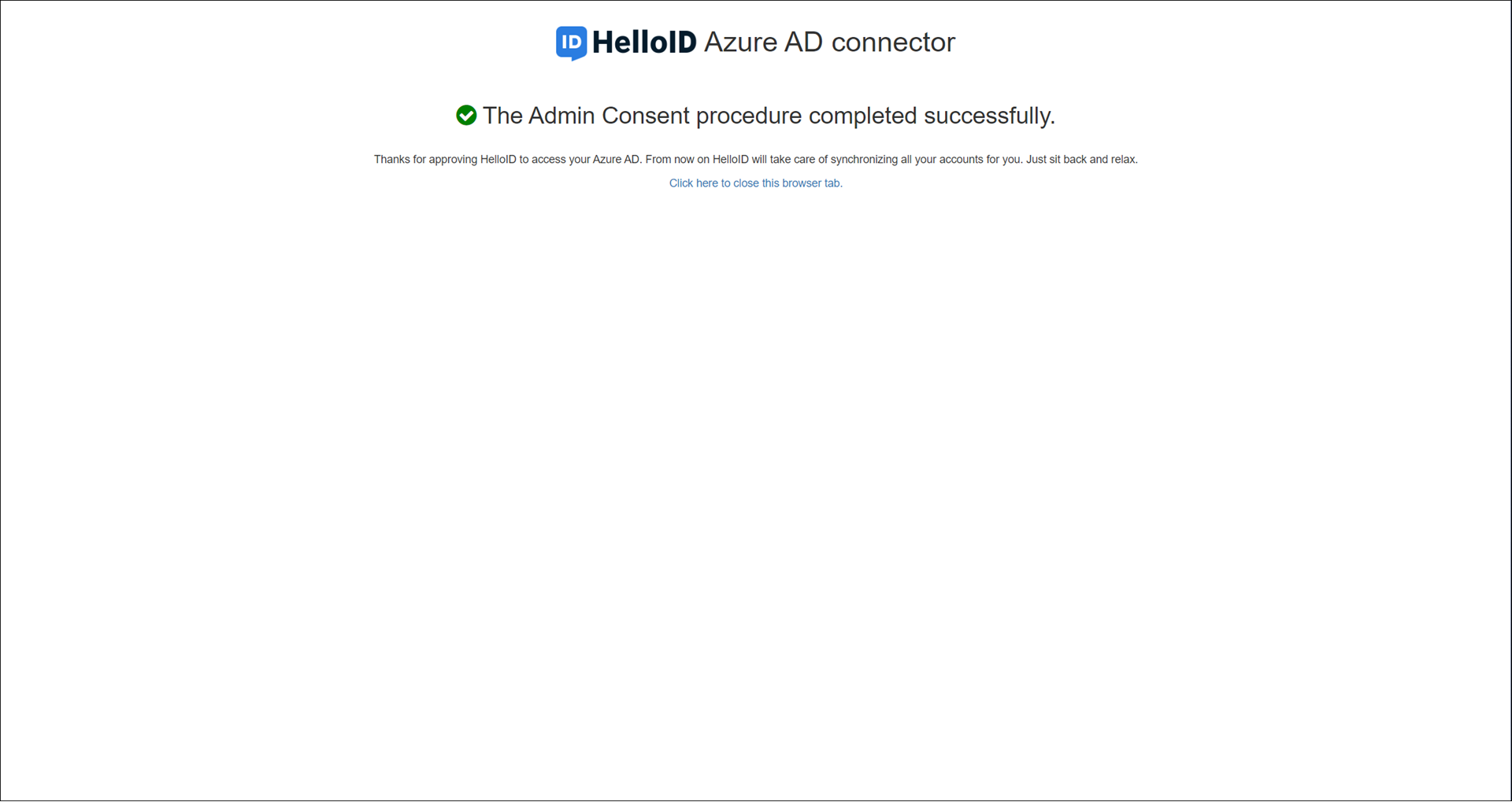Click the green success checkmark icon
The image size is (1512, 802).
coord(466,116)
